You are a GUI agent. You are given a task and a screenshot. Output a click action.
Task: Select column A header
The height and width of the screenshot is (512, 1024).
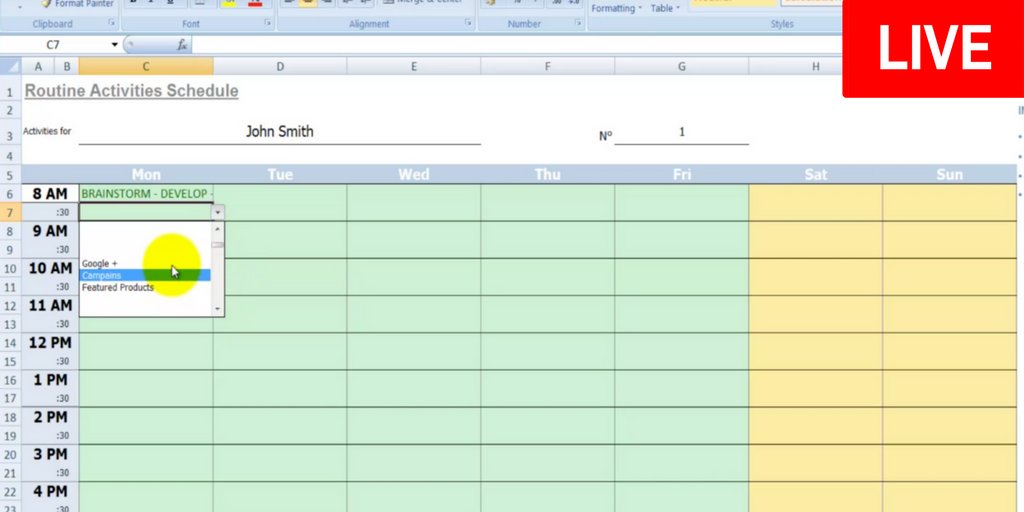coord(38,66)
